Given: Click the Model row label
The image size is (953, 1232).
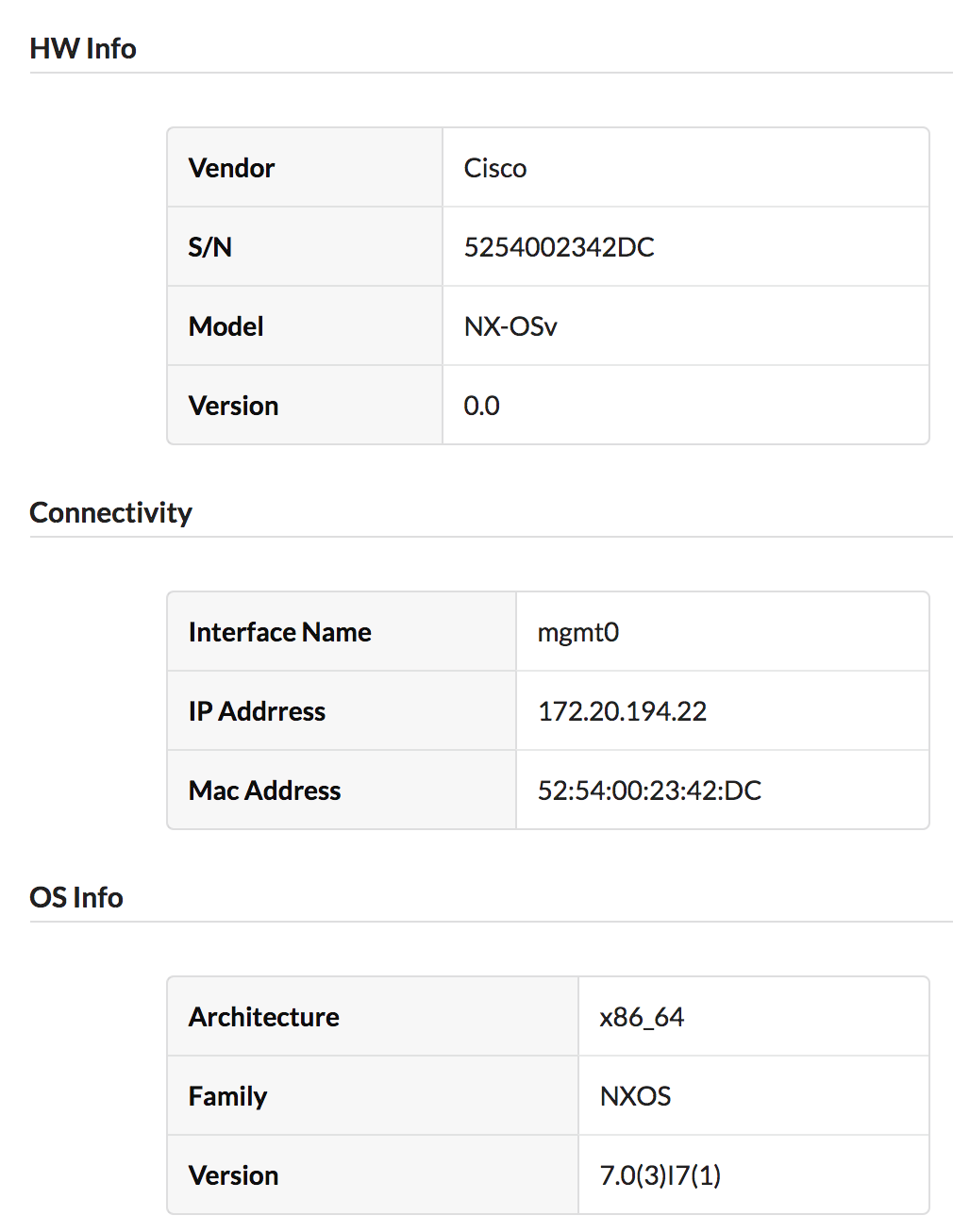Looking at the screenshot, I should click(226, 327).
